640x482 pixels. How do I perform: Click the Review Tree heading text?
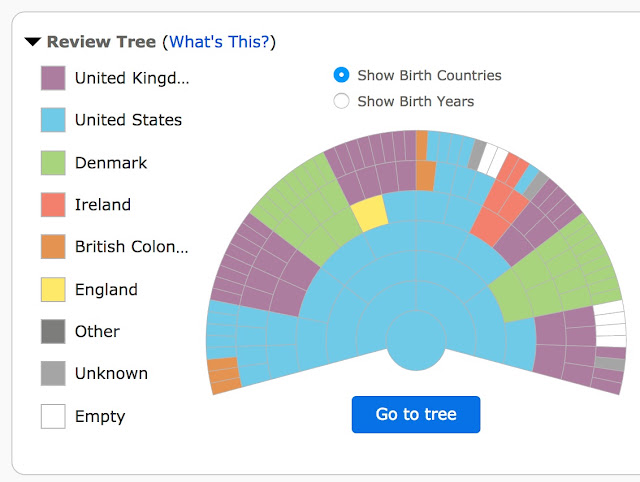click(x=101, y=42)
